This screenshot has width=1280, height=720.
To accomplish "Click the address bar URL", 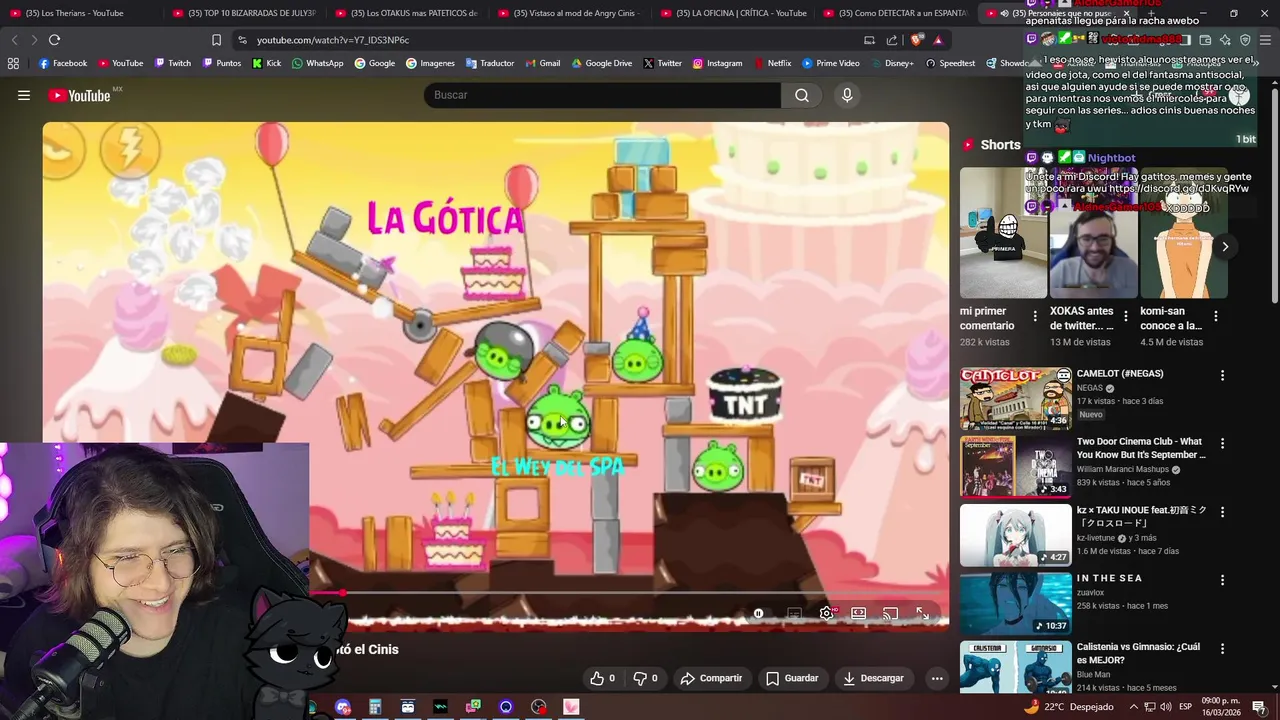I will (x=333, y=40).
